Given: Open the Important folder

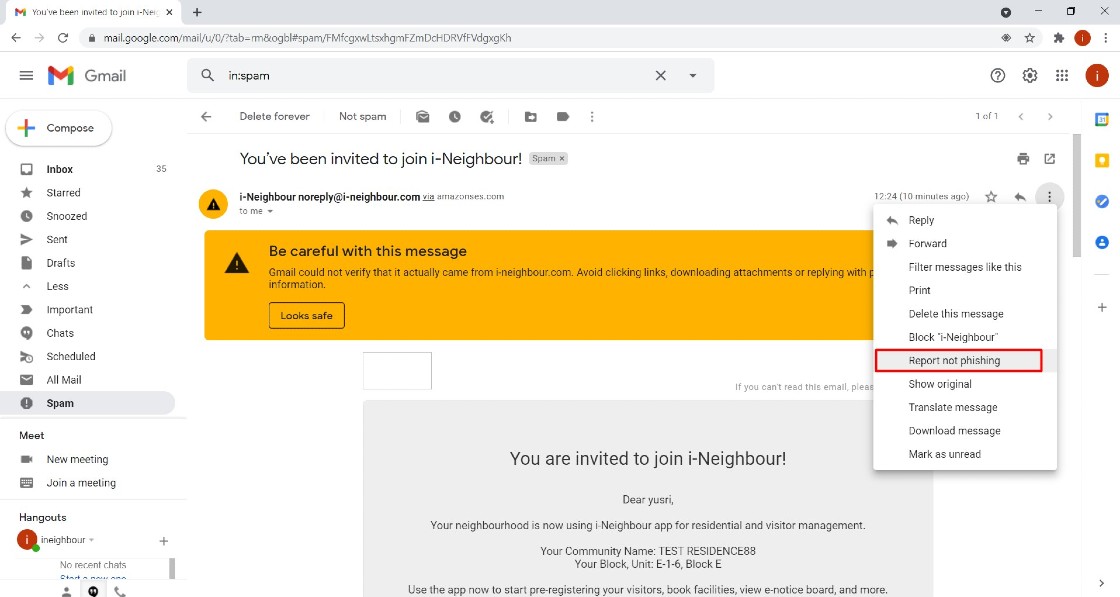Looking at the screenshot, I should click(87, 309).
